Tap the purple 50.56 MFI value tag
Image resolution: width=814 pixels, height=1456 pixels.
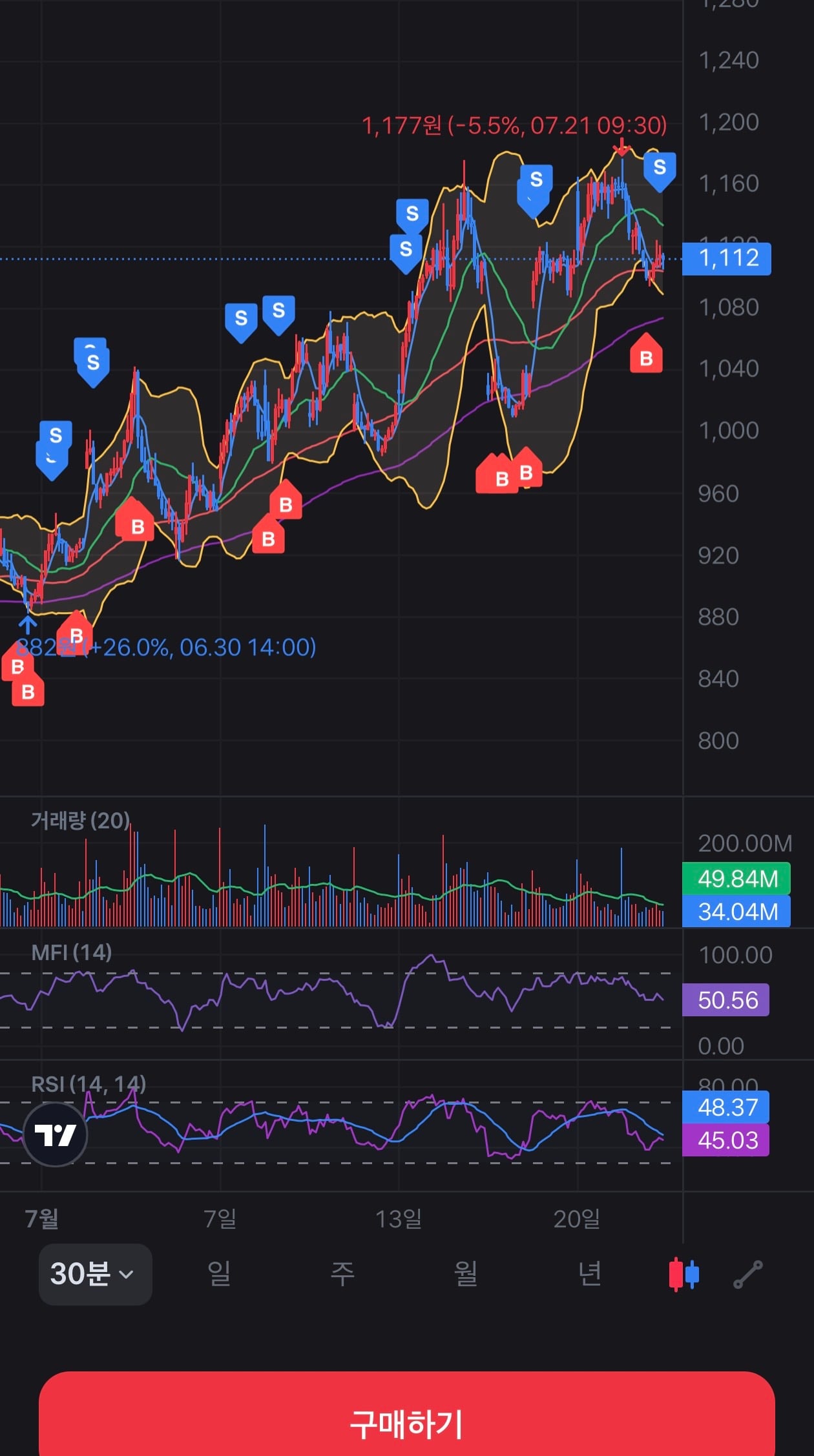tap(725, 1000)
